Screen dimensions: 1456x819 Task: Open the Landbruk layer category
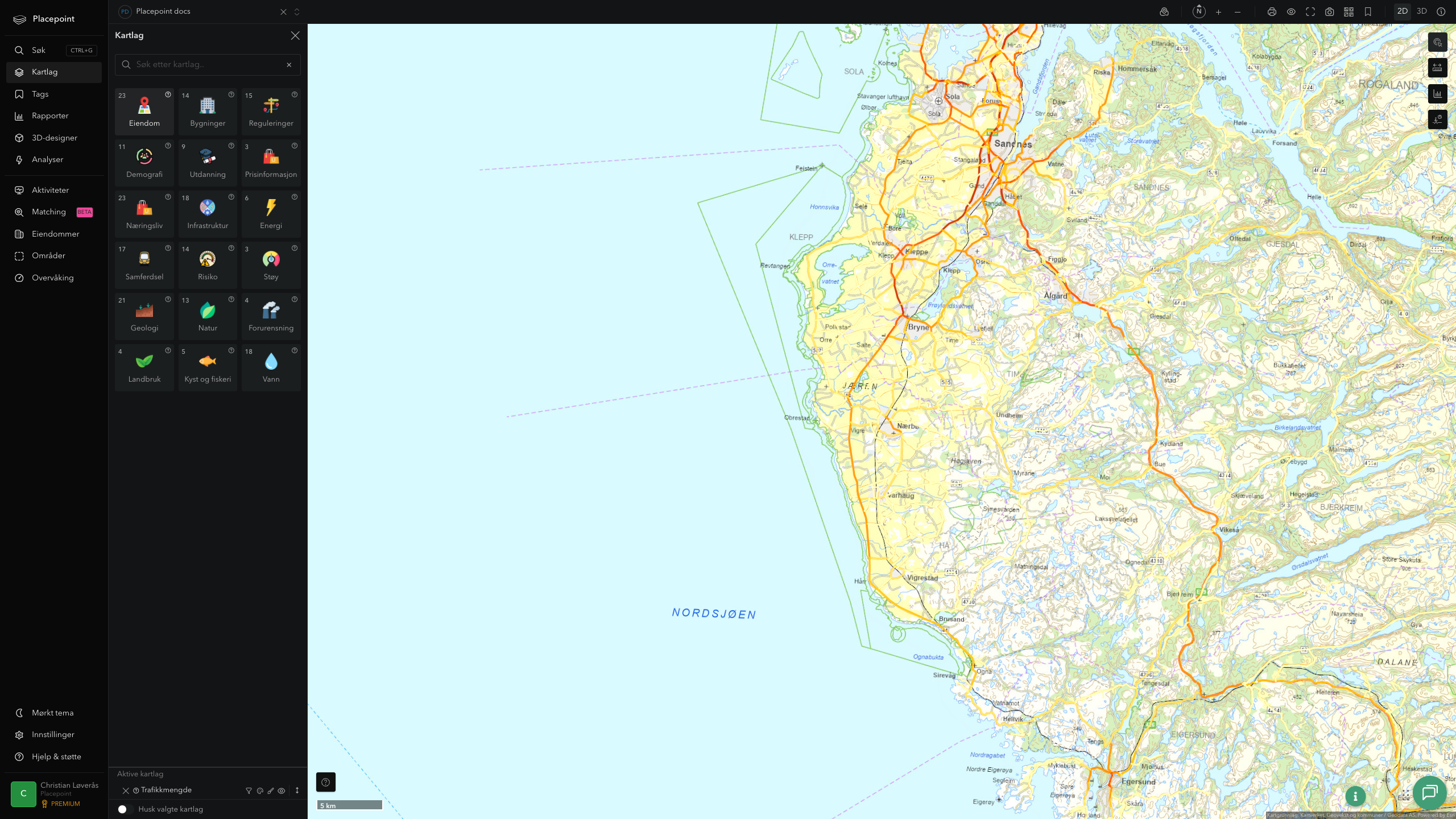click(x=144, y=367)
